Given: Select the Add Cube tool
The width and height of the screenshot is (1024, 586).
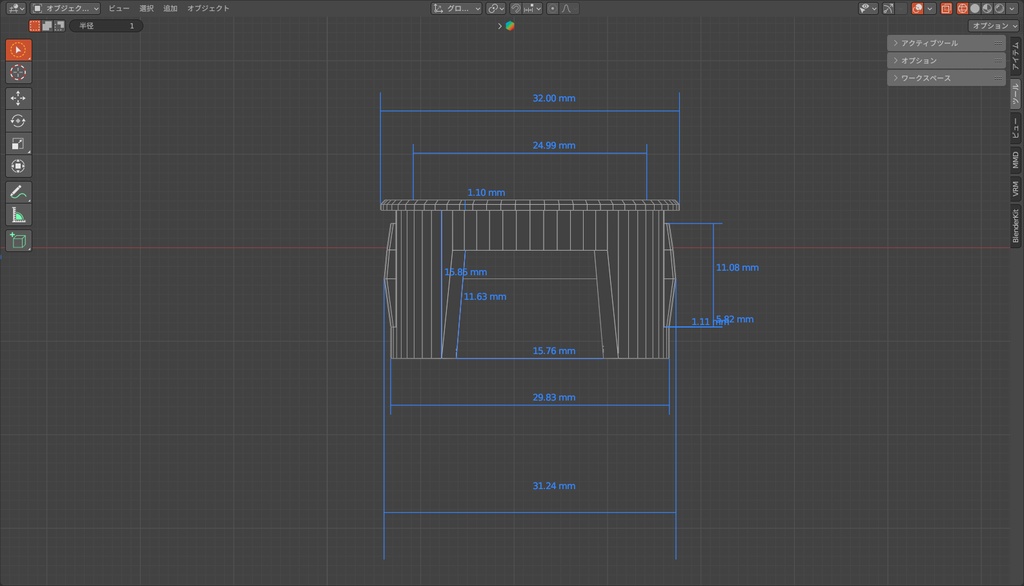Looking at the screenshot, I should coord(18,240).
